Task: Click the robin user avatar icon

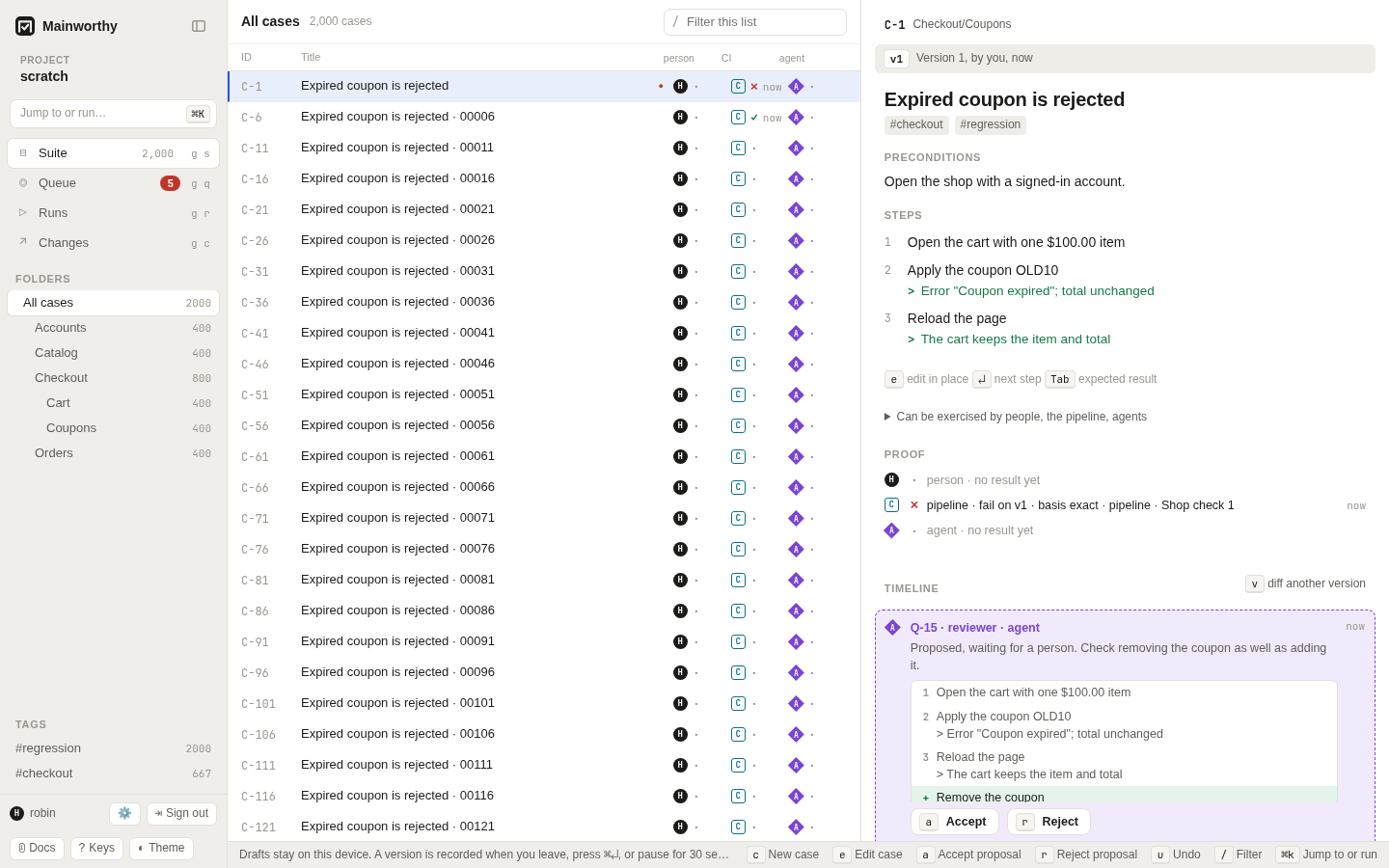Action: [16, 813]
